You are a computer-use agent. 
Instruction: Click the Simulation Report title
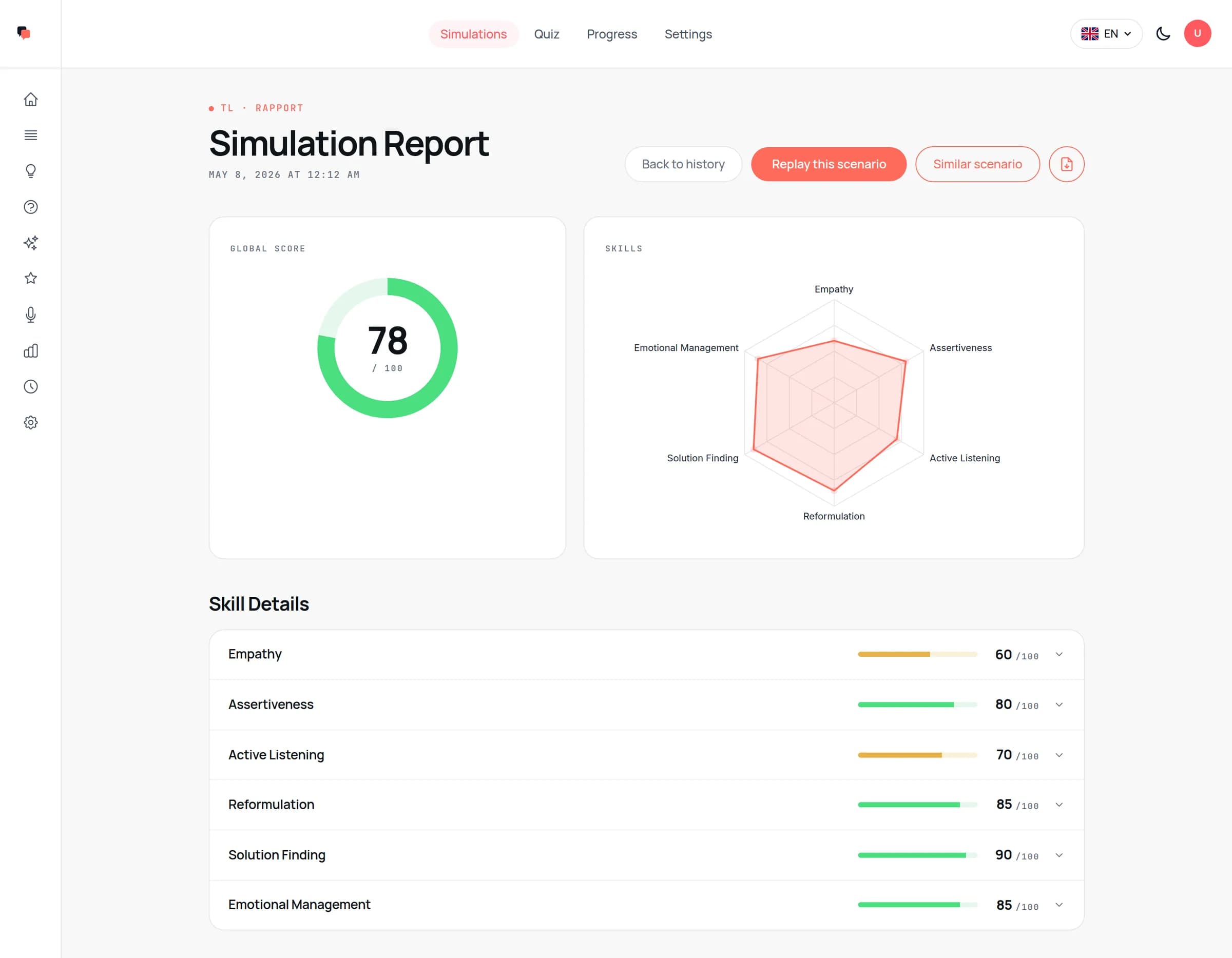[x=349, y=143]
